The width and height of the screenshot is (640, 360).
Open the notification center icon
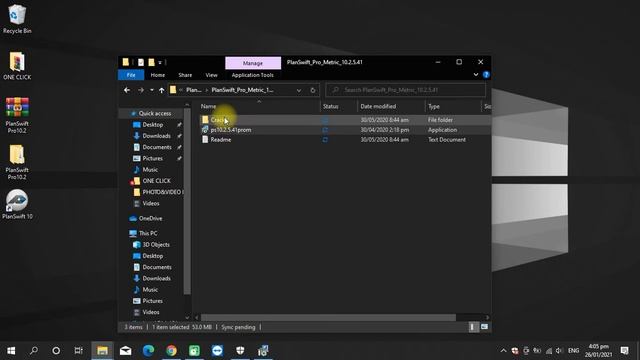[x=624, y=351]
